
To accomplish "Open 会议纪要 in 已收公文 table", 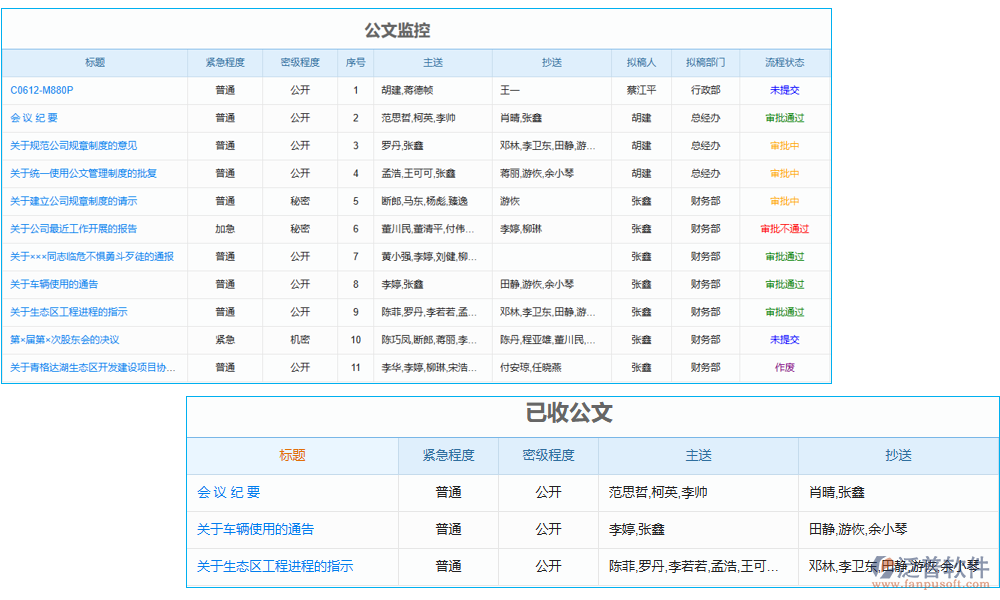I will [x=229, y=492].
